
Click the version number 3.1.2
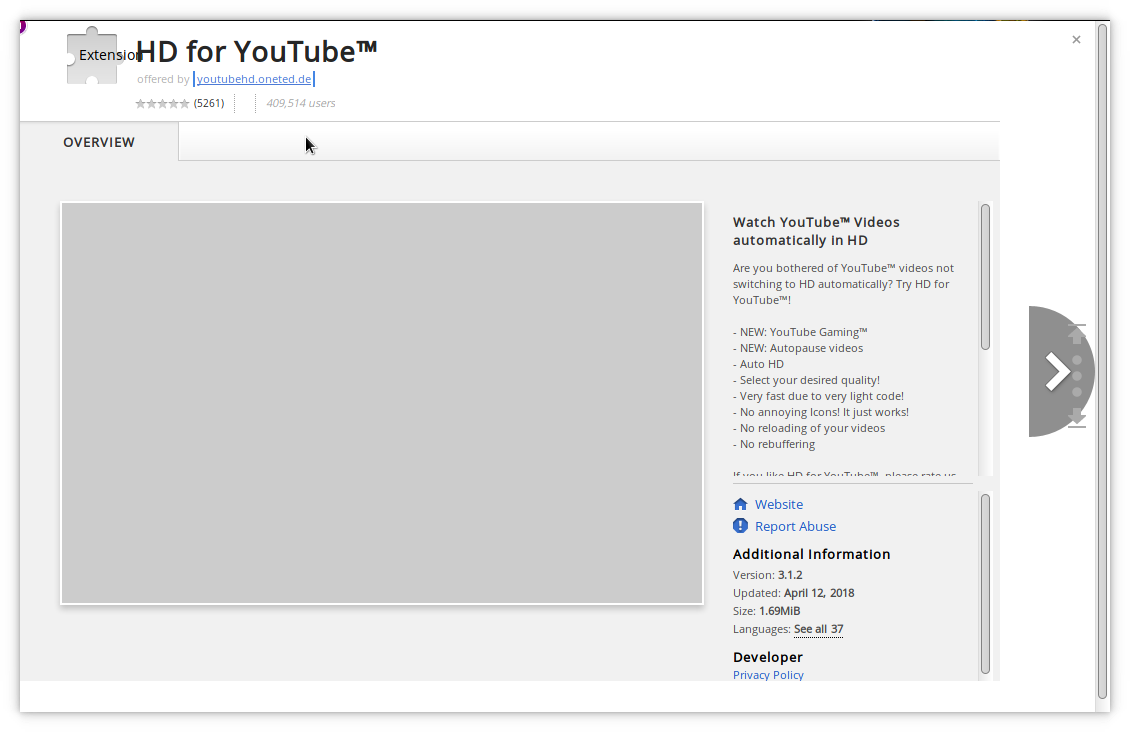[x=790, y=575]
